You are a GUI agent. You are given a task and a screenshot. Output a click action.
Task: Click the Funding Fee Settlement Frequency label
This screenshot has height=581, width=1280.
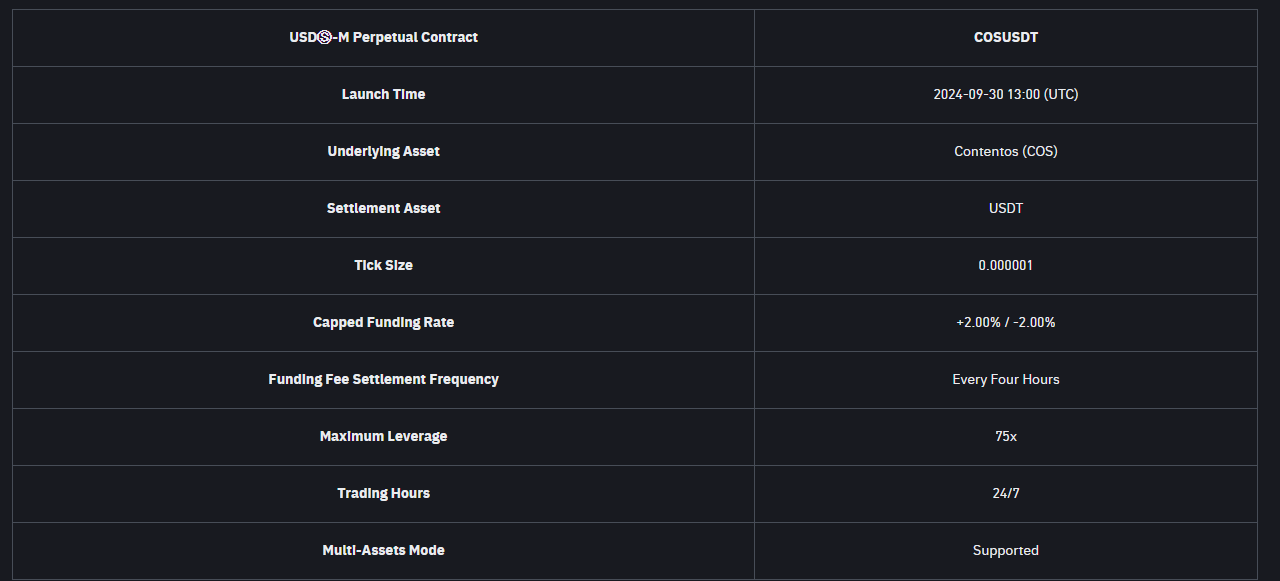pyautogui.click(x=383, y=380)
